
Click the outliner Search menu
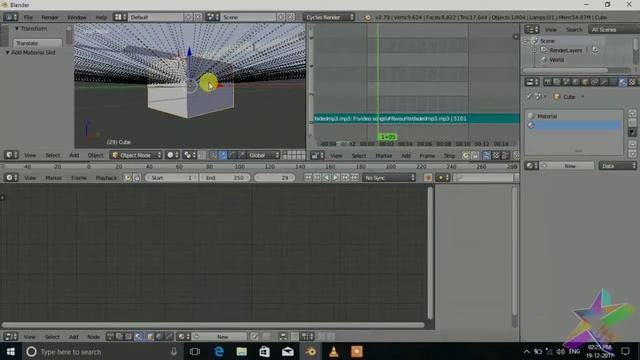pyautogui.click(x=574, y=29)
